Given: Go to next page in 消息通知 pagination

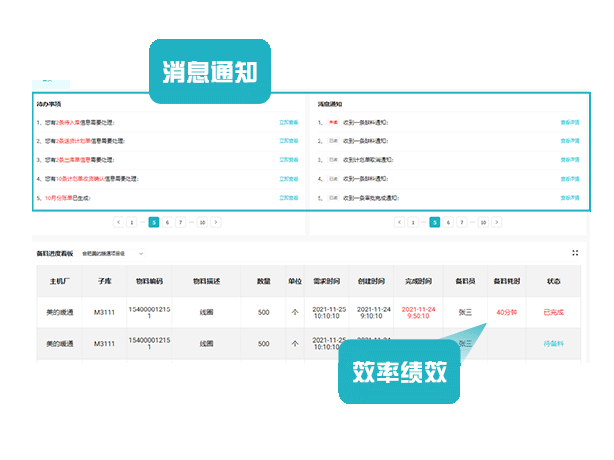Looking at the screenshot, I should (x=496, y=222).
